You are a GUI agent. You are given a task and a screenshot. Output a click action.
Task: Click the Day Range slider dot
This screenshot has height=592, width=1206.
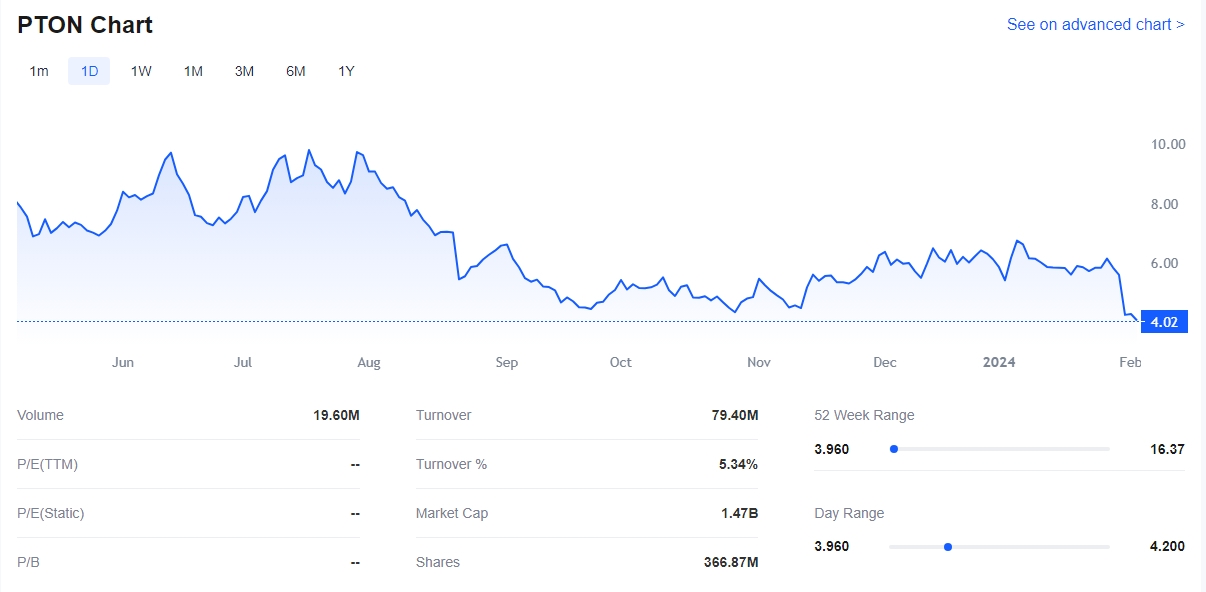(948, 547)
